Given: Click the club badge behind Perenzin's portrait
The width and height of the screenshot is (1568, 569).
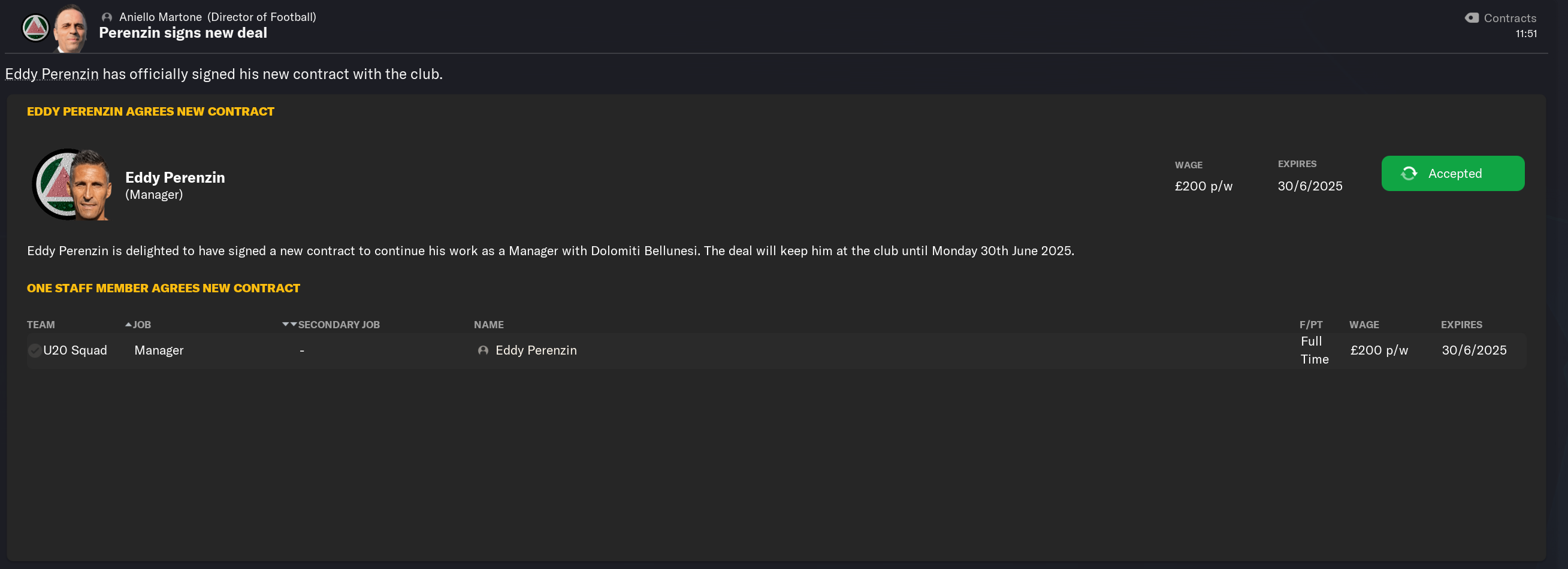Looking at the screenshot, I should point(53,183).
